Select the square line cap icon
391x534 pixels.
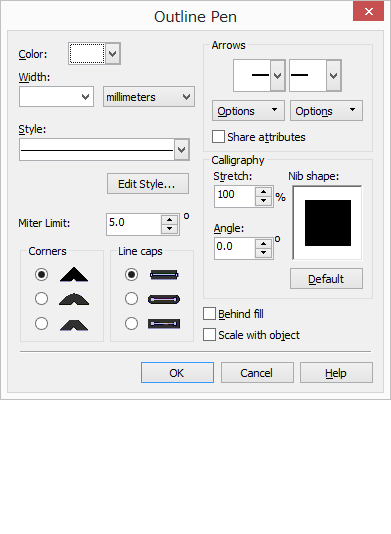pyautogui.click(x=164, y=274)
